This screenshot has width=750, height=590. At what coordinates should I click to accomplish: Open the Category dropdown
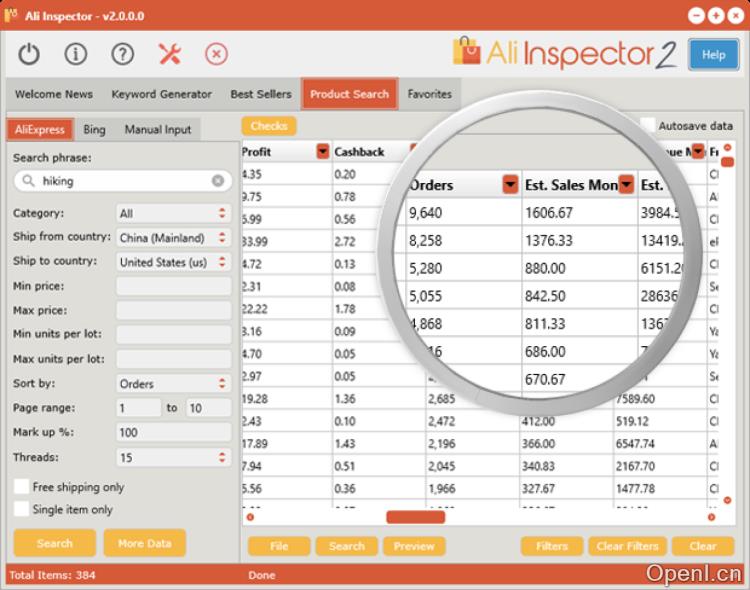[173, 213]
